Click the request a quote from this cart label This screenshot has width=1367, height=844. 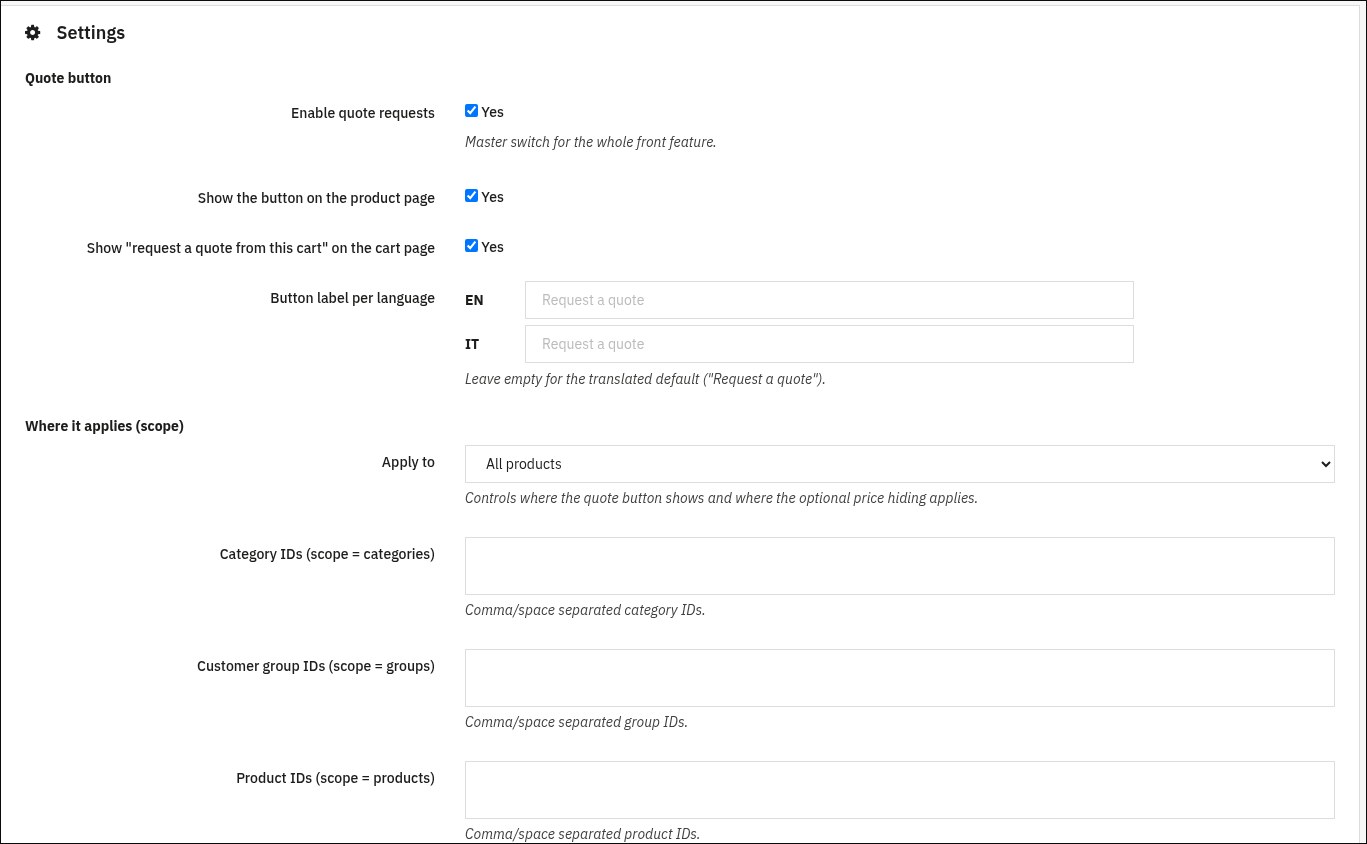261,248
